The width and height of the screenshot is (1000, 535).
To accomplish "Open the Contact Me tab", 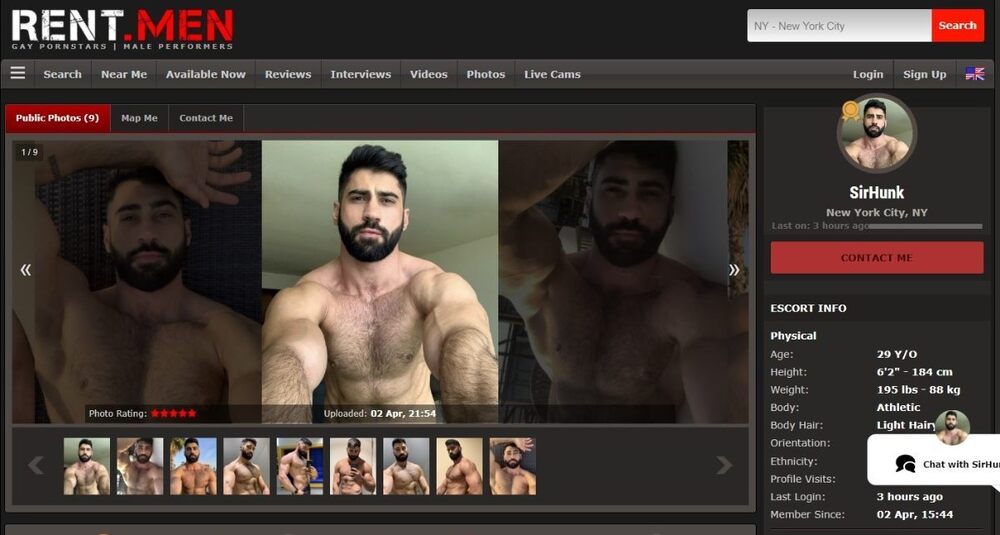I will coord(206,118).
